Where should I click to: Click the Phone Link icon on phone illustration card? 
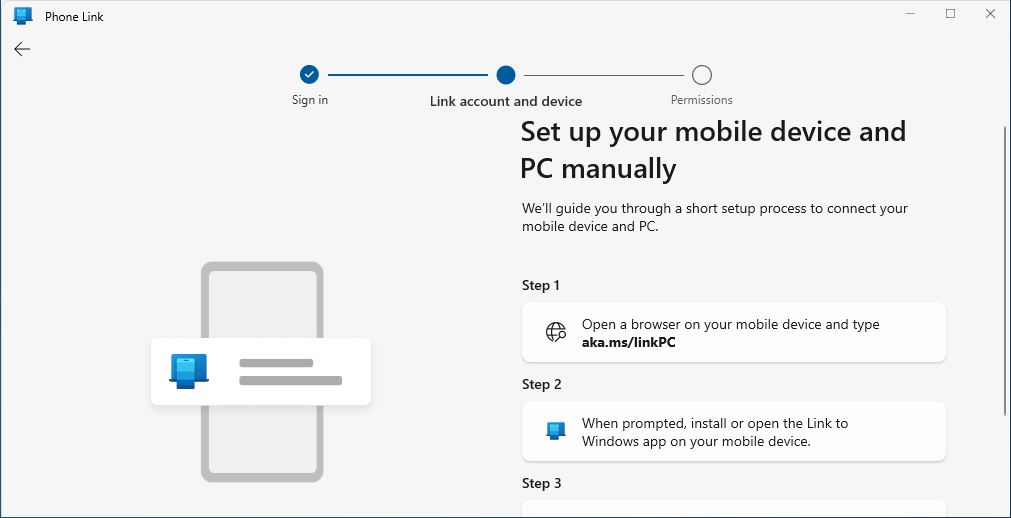pos(189,372)
